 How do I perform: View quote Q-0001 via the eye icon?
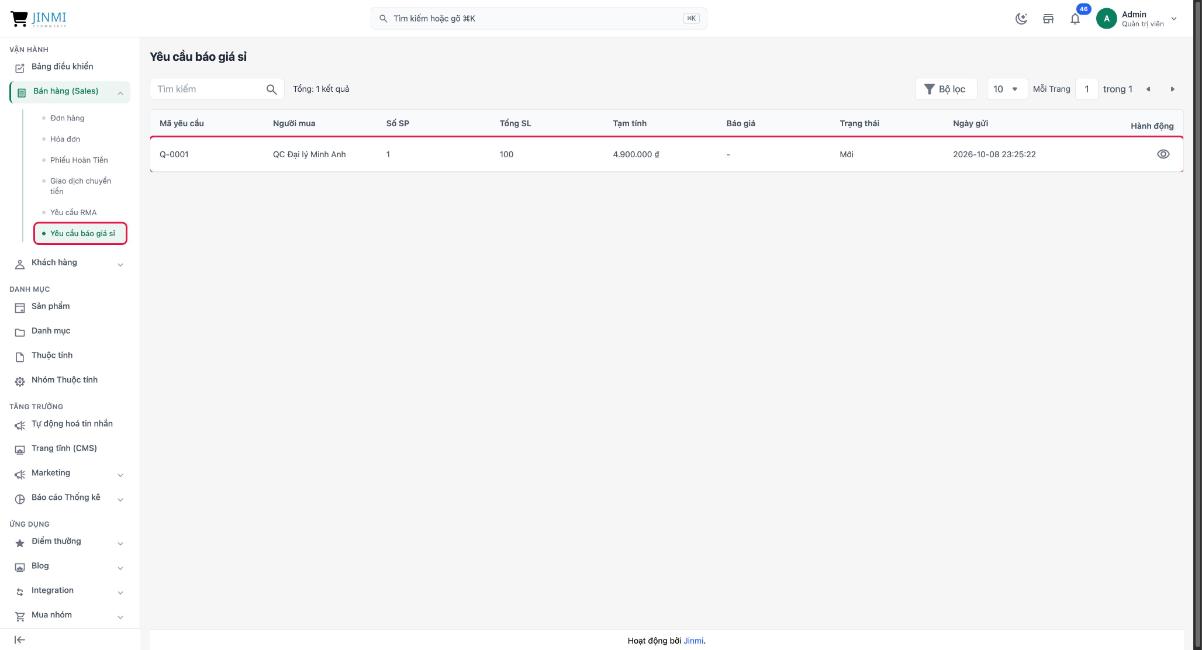(1163, 154)
